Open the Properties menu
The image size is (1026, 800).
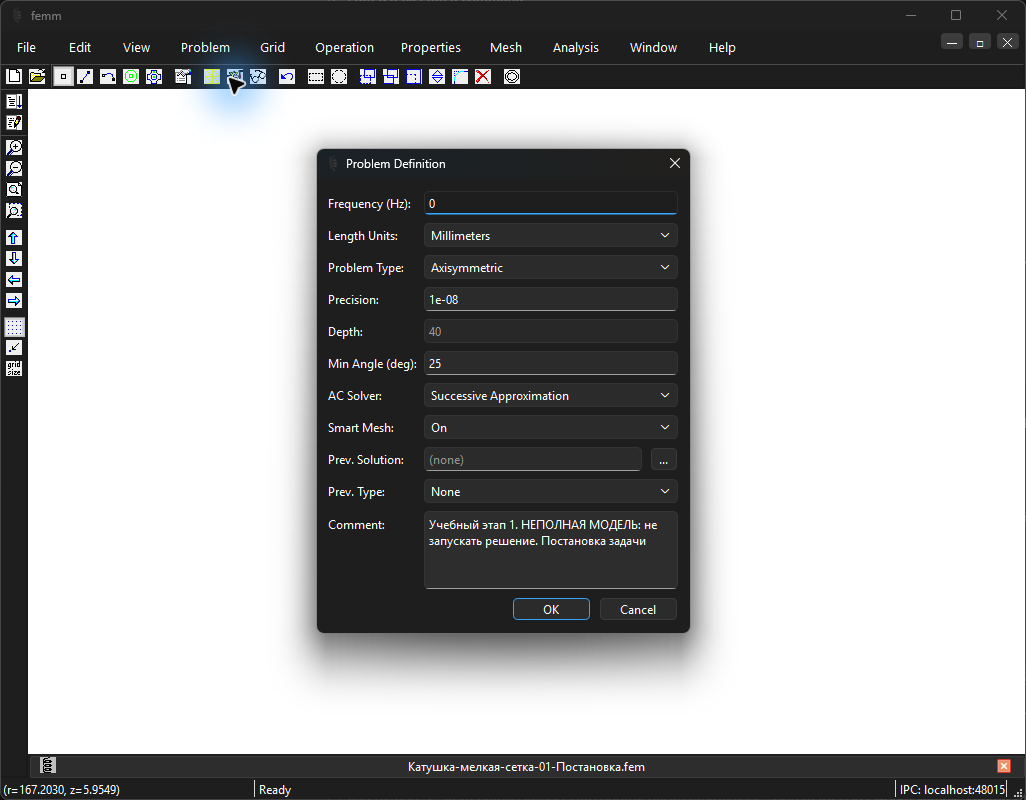click(x=431, y=48)
